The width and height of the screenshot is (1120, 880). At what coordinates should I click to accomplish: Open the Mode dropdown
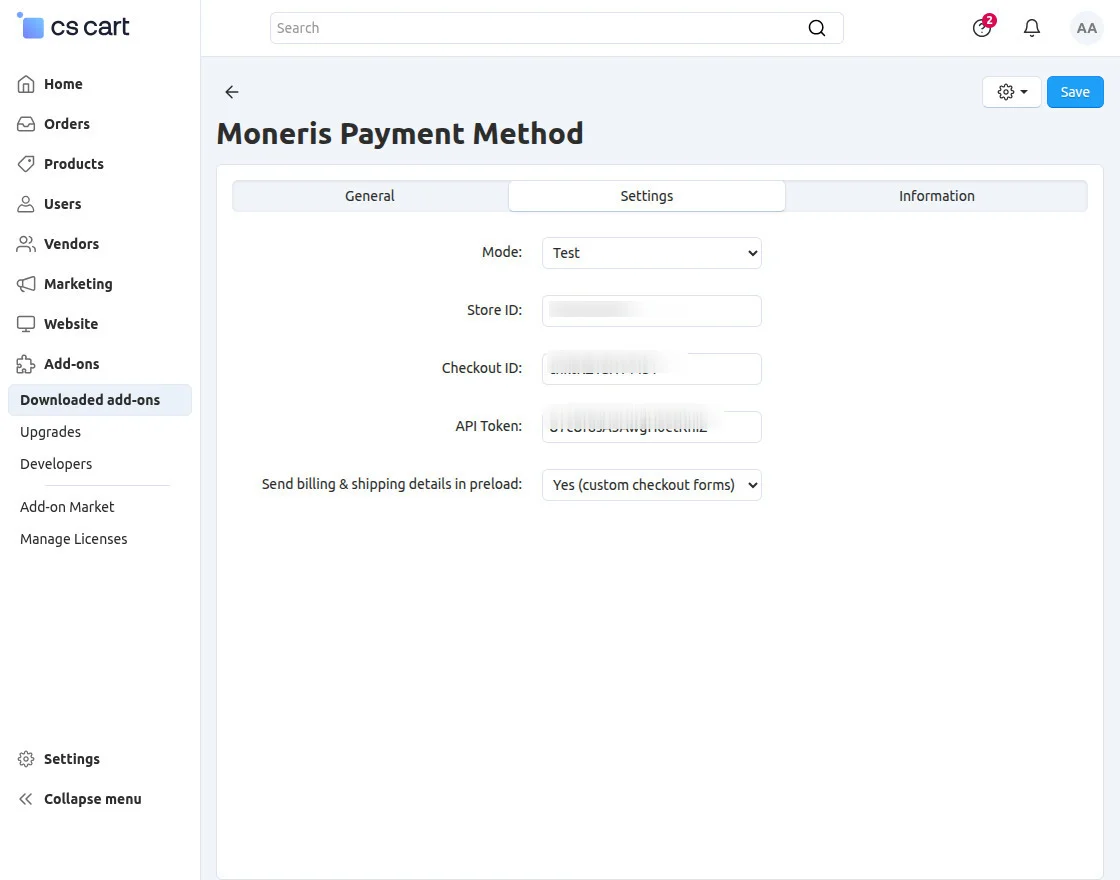coord(651,253)
